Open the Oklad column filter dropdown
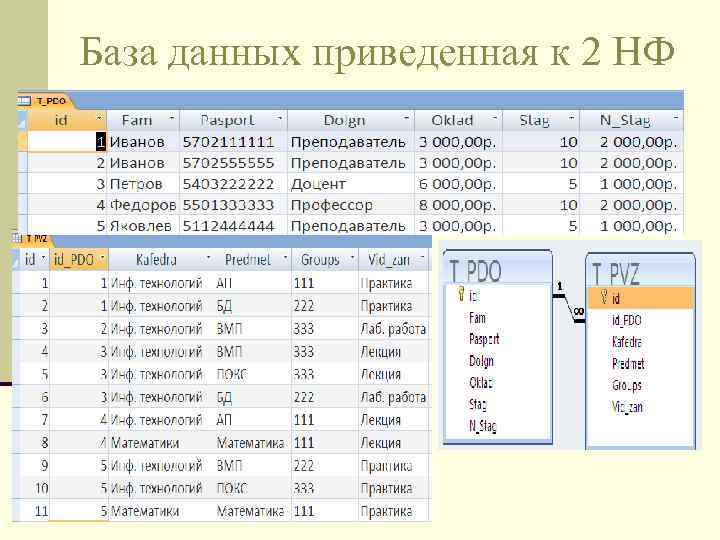This screenshot has height=540, width=720. click(495, 118)
